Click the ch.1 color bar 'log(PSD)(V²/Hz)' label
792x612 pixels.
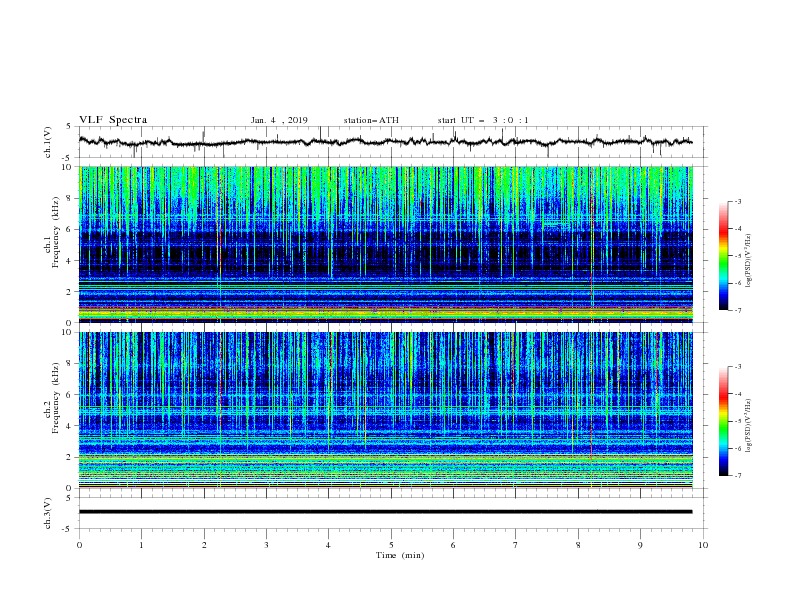(x=749, y=261)
